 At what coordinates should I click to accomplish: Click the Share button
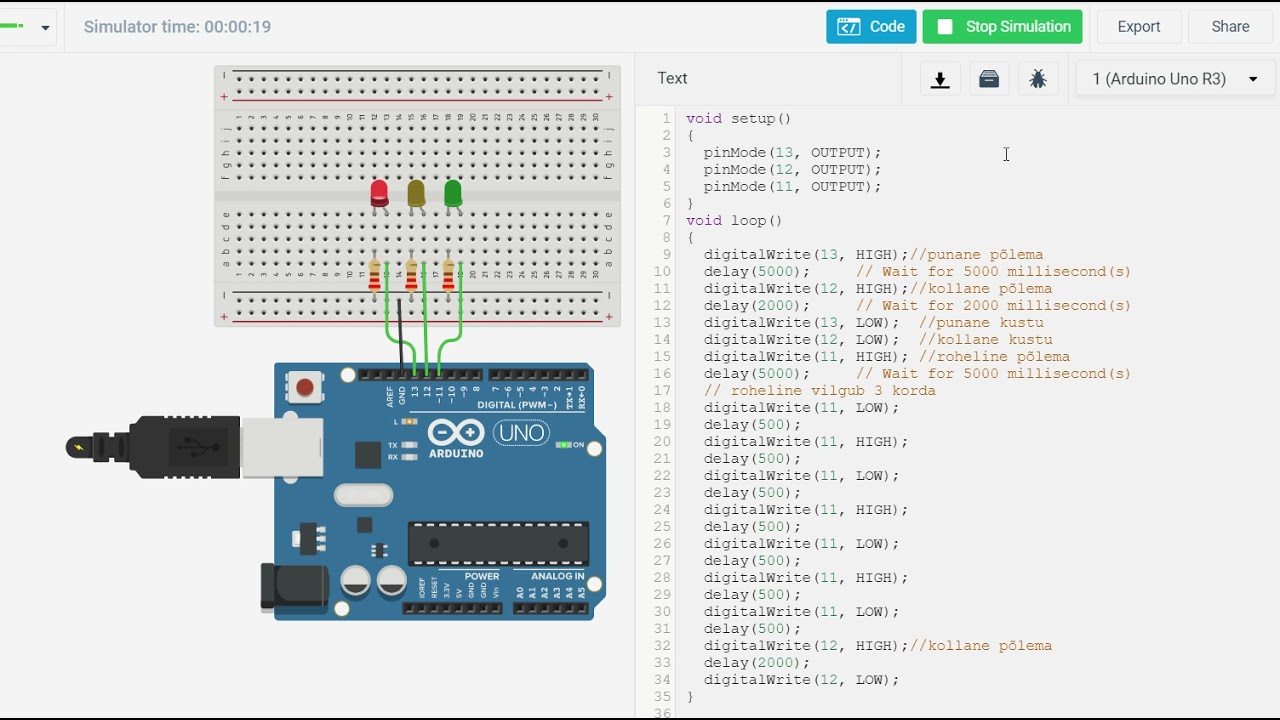pos(1230,27)
